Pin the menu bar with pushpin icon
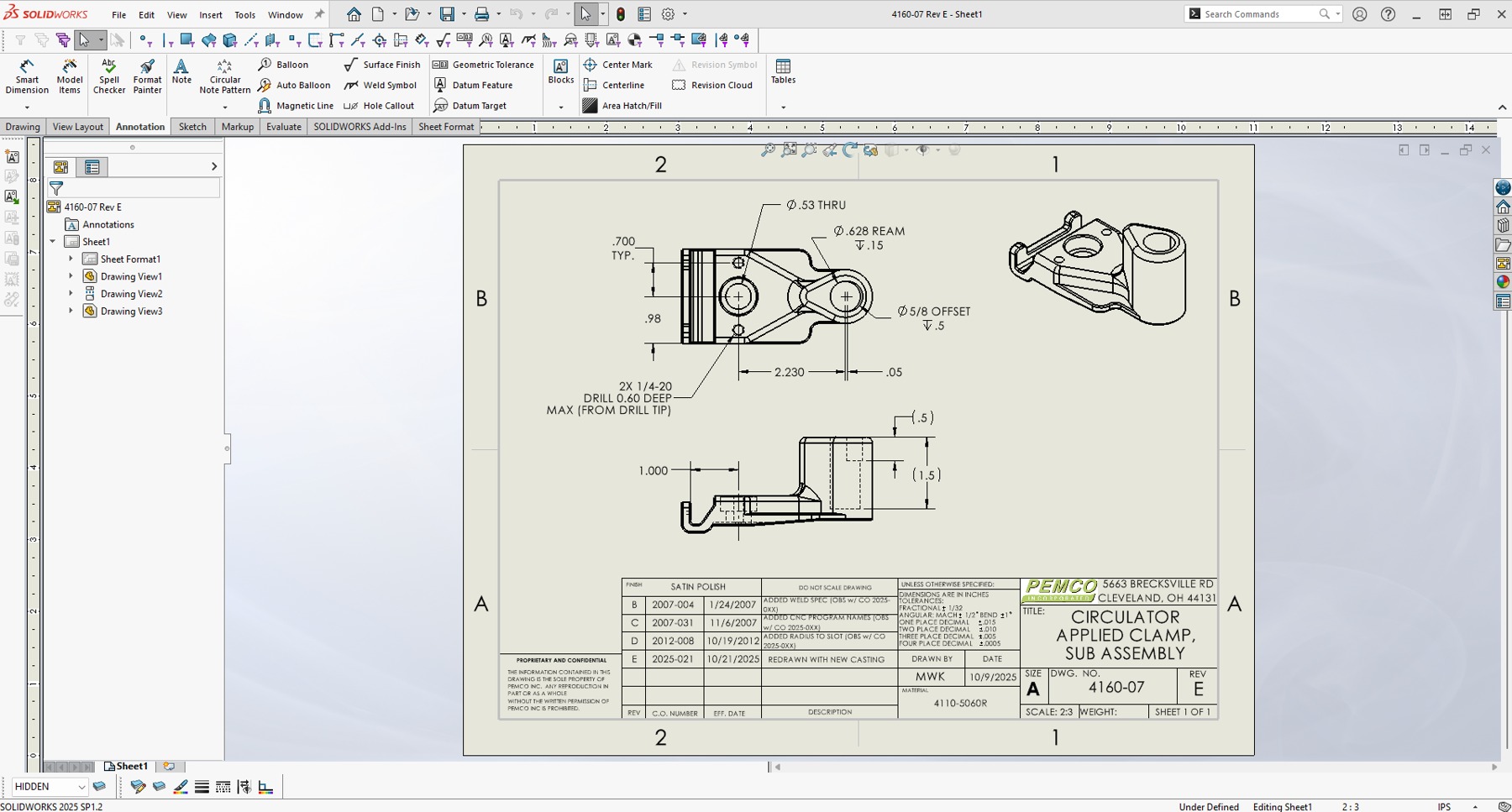The width and height of the screenshot is (1512, 812). 319,14
